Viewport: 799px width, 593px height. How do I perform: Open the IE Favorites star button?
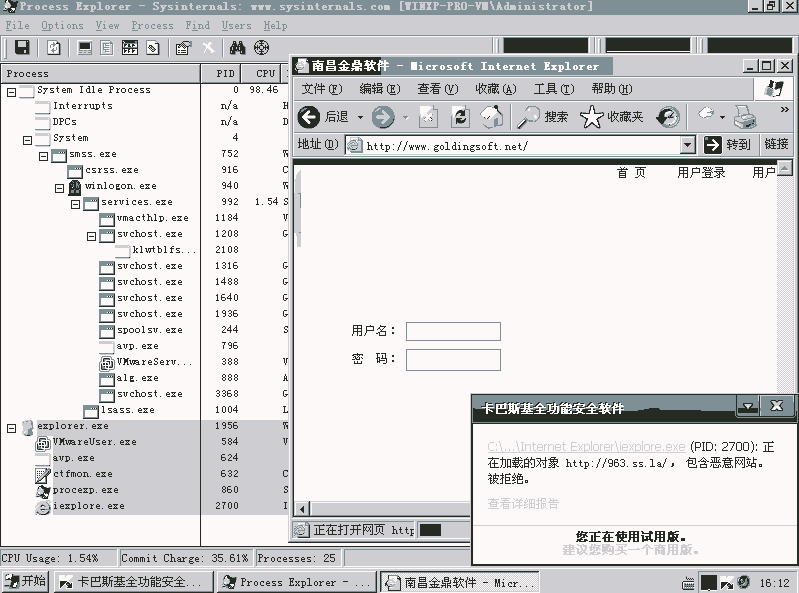coord(611,117)
